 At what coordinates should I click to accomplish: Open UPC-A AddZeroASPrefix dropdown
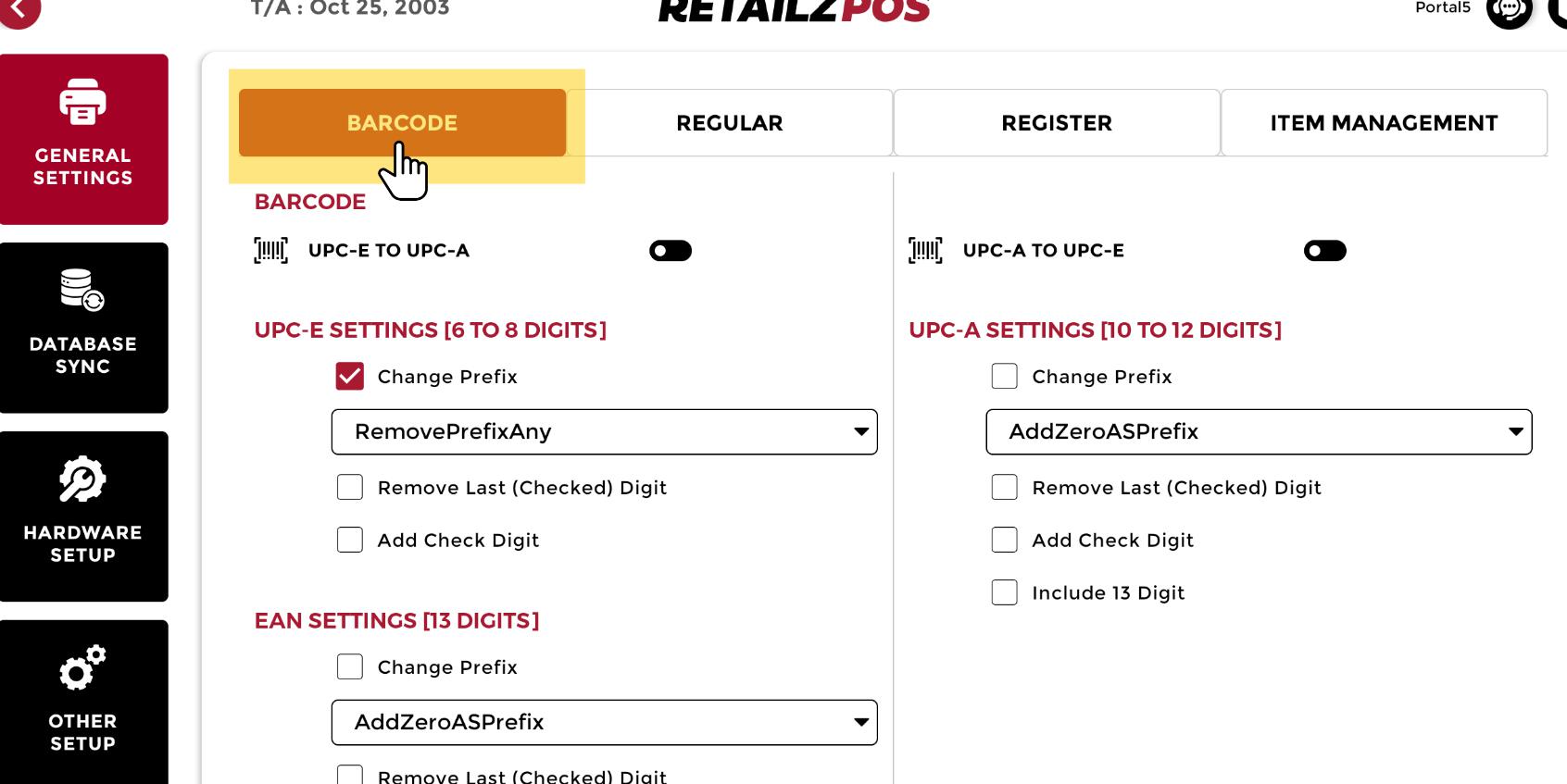(x=1259, y=431)
